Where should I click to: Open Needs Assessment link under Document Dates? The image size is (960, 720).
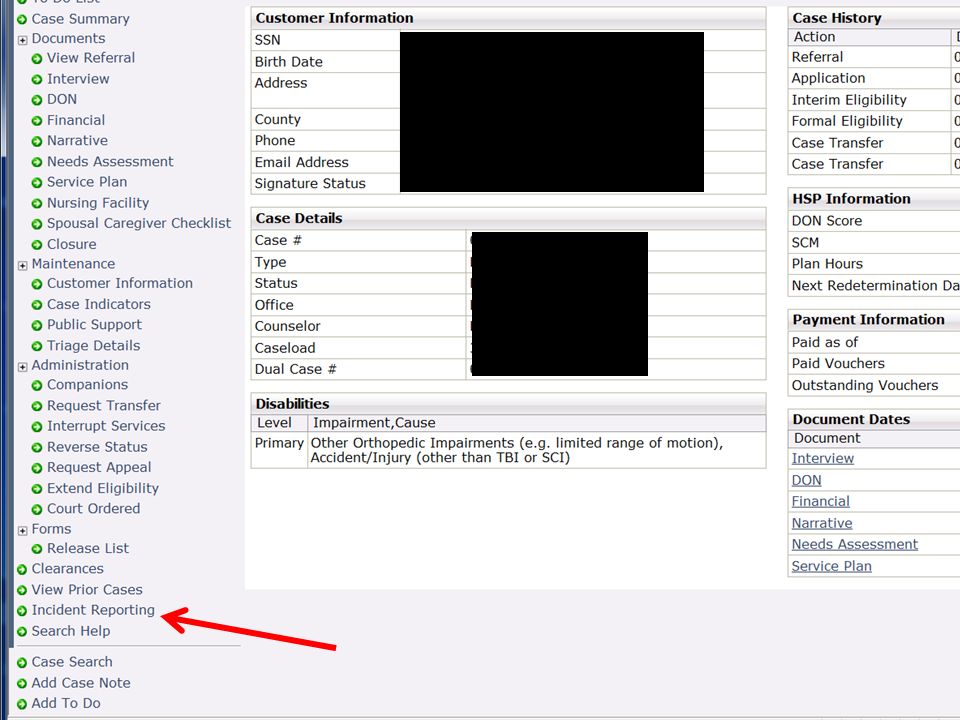click(855, 544)
